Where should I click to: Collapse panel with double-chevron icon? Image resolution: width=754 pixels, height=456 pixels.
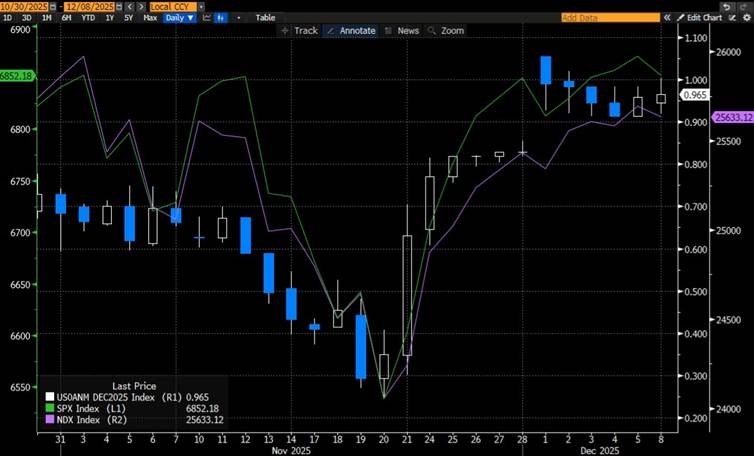(x=667, y=18)
